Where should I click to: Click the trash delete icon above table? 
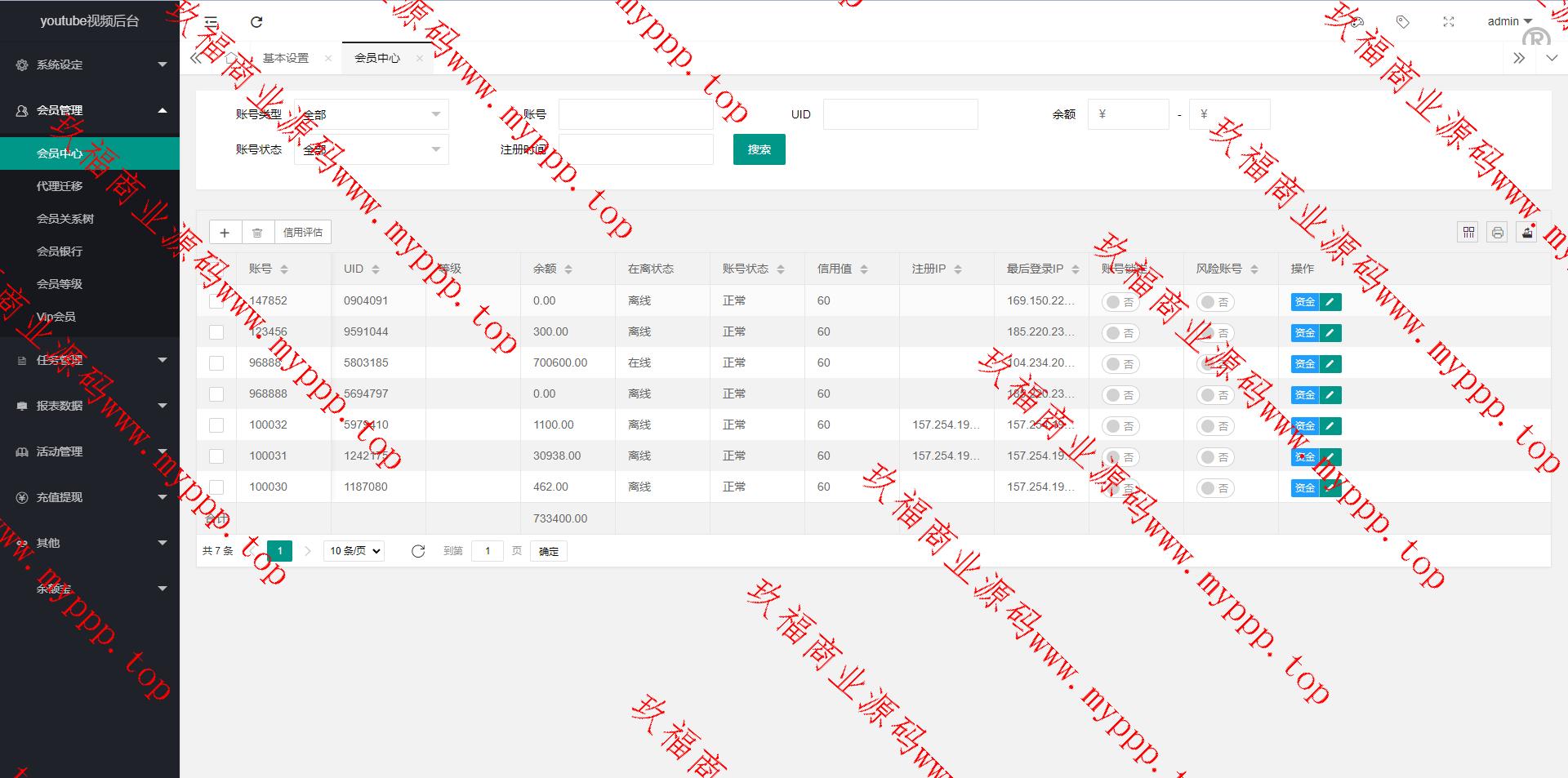(x=257, y=233)
